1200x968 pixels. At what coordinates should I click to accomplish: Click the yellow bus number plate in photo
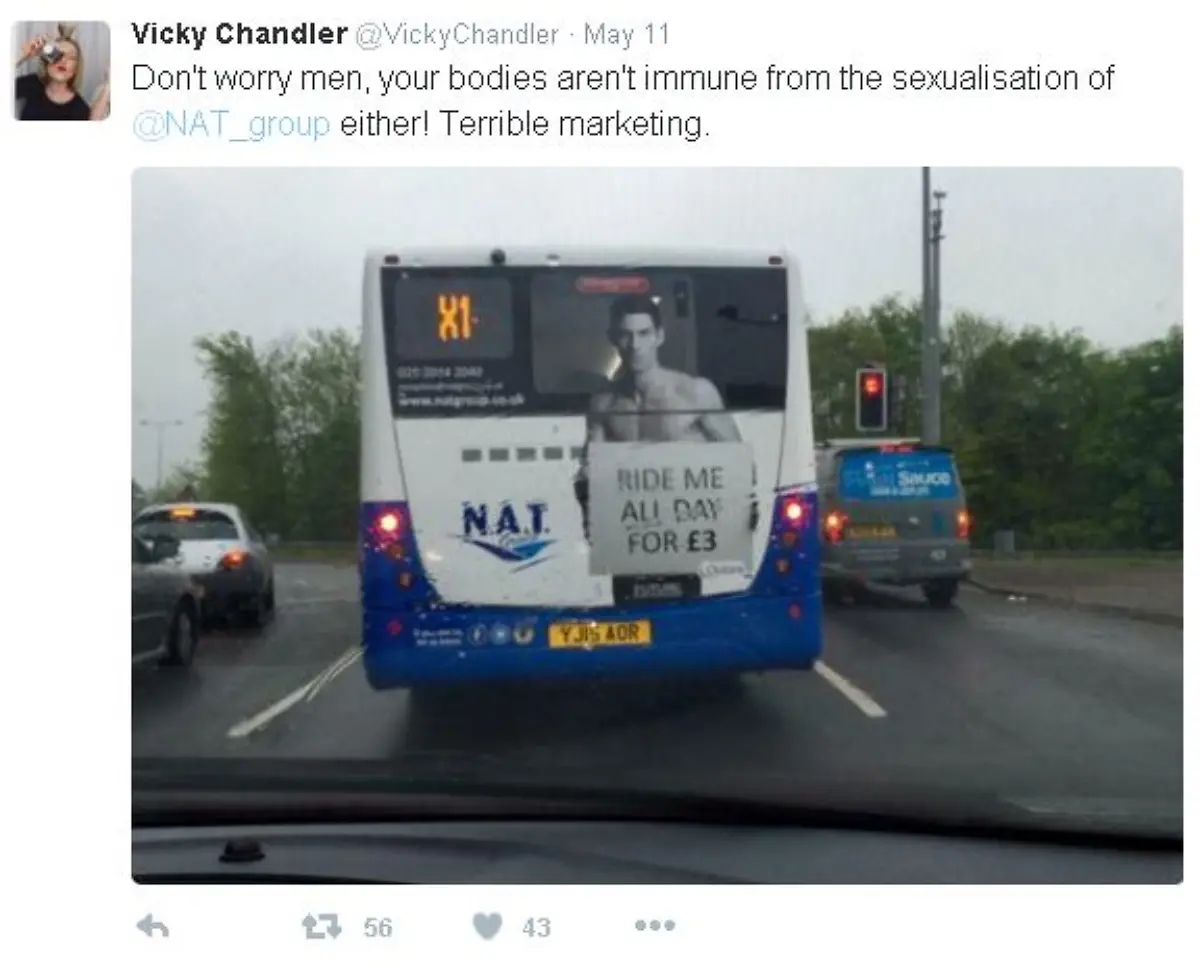coord(599,634)
